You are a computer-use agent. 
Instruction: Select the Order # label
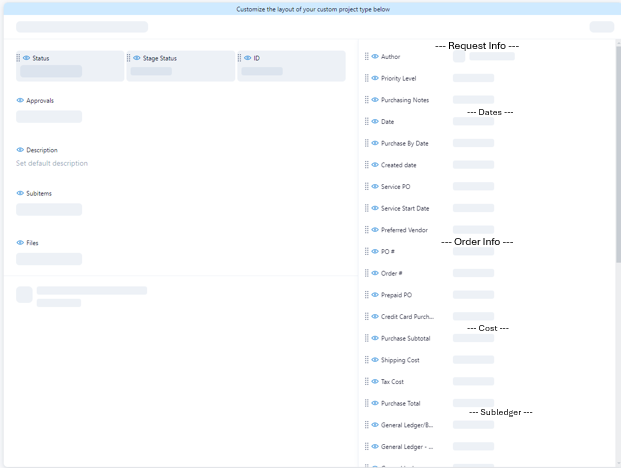[x=391, y=273]
